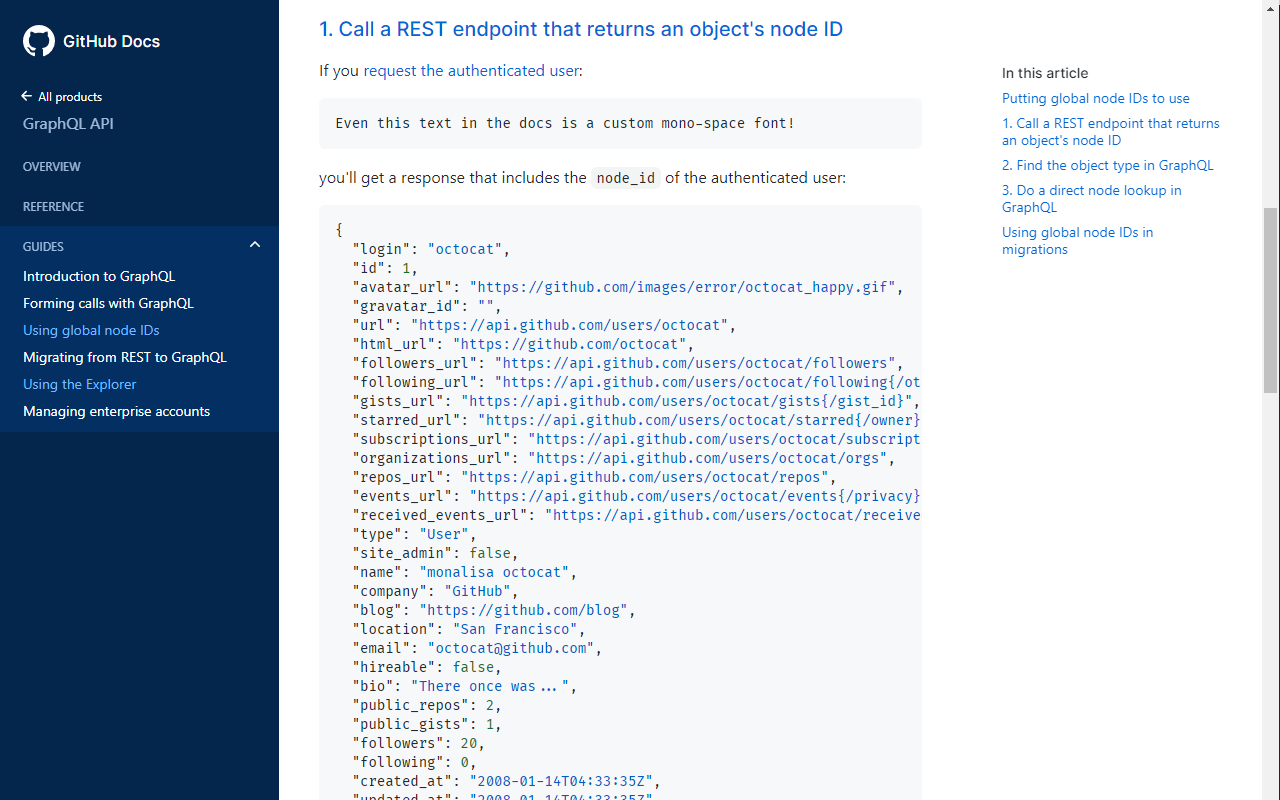Click the "public_repos": 2 line
This screenshot has width=1280, height=800.
click(427, 705)
